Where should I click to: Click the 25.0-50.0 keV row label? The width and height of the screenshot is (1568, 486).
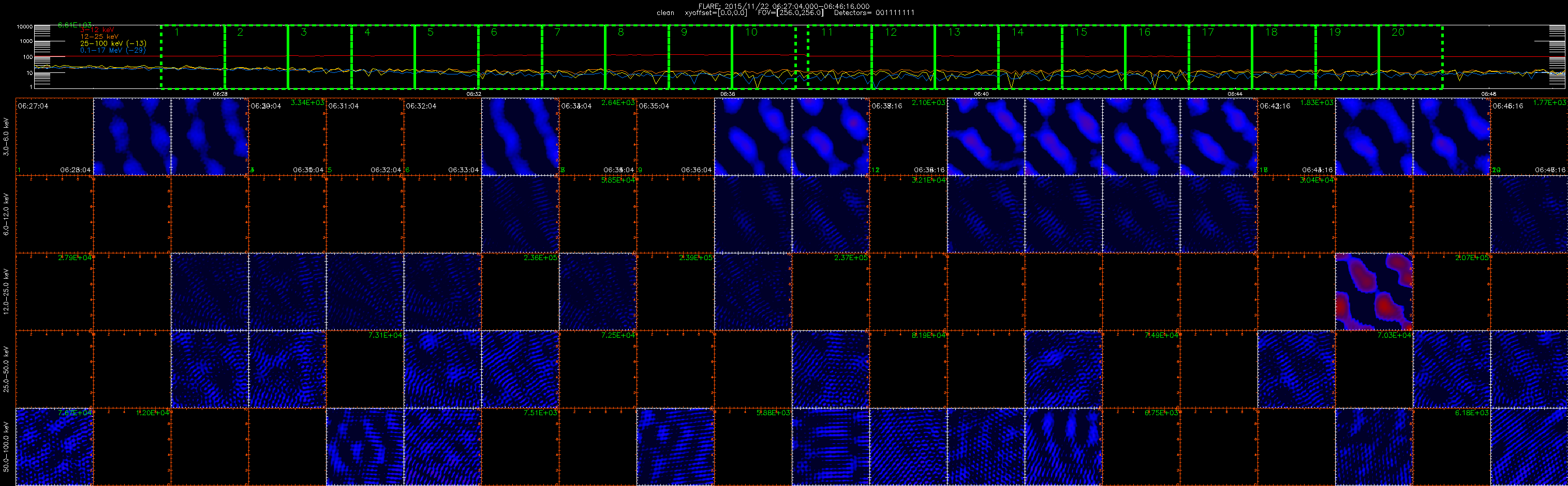[6, 369]
